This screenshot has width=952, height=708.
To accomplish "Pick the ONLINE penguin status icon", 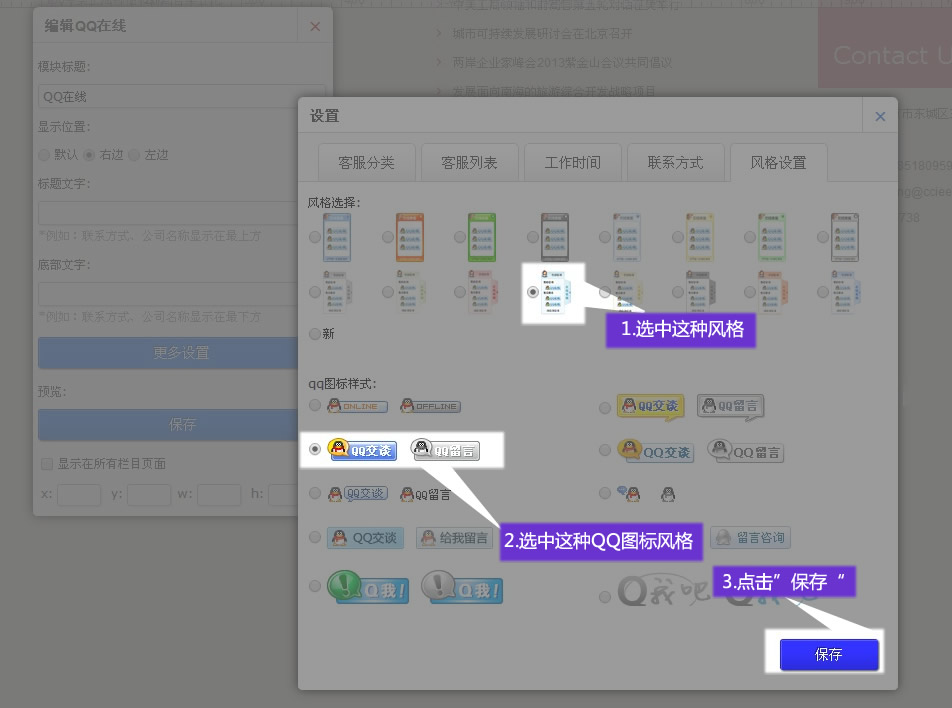I will click(357, 406).
